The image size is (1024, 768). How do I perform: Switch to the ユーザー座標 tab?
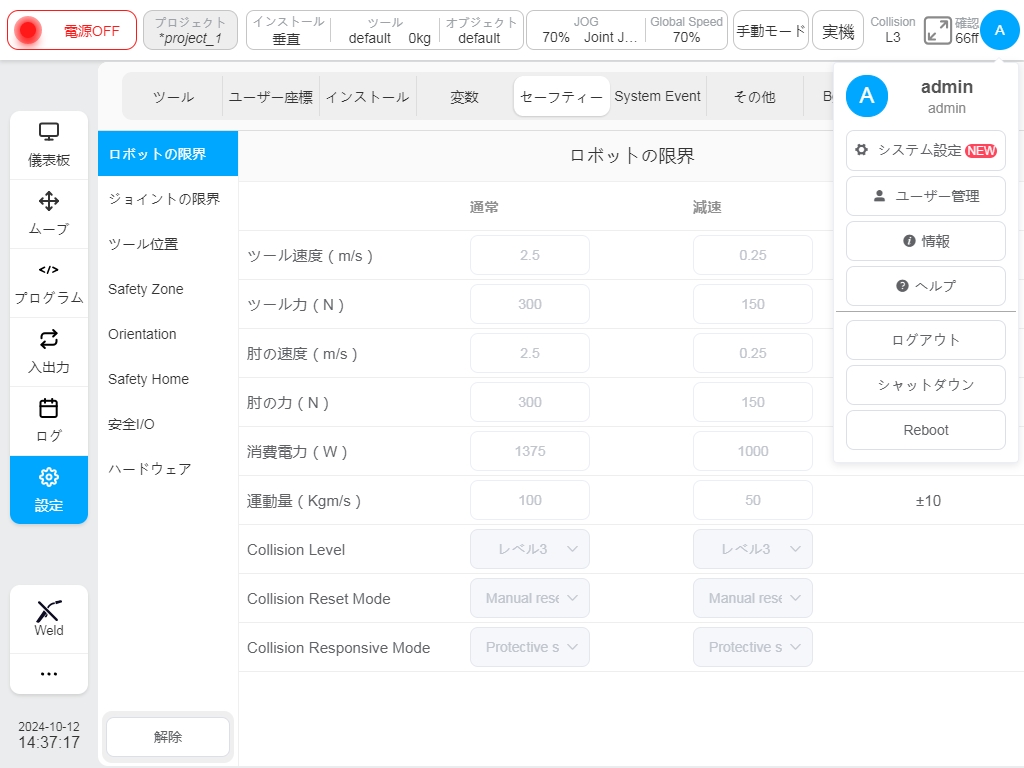[270, 97]
